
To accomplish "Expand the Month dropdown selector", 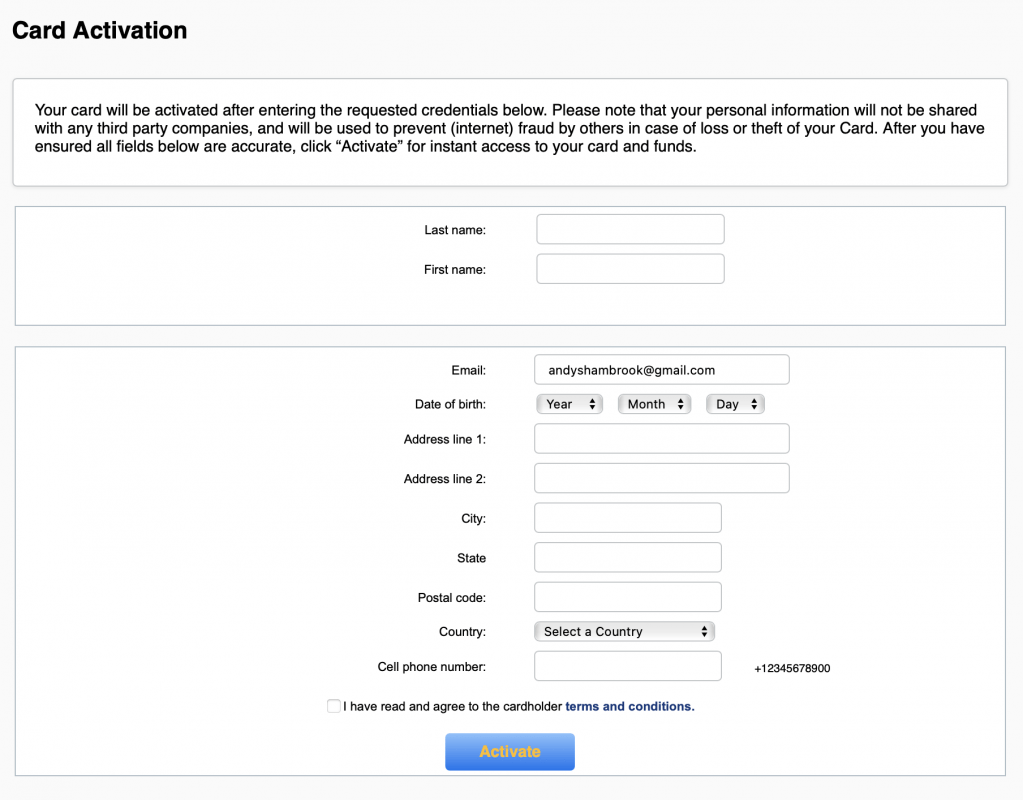I will 654,404.
